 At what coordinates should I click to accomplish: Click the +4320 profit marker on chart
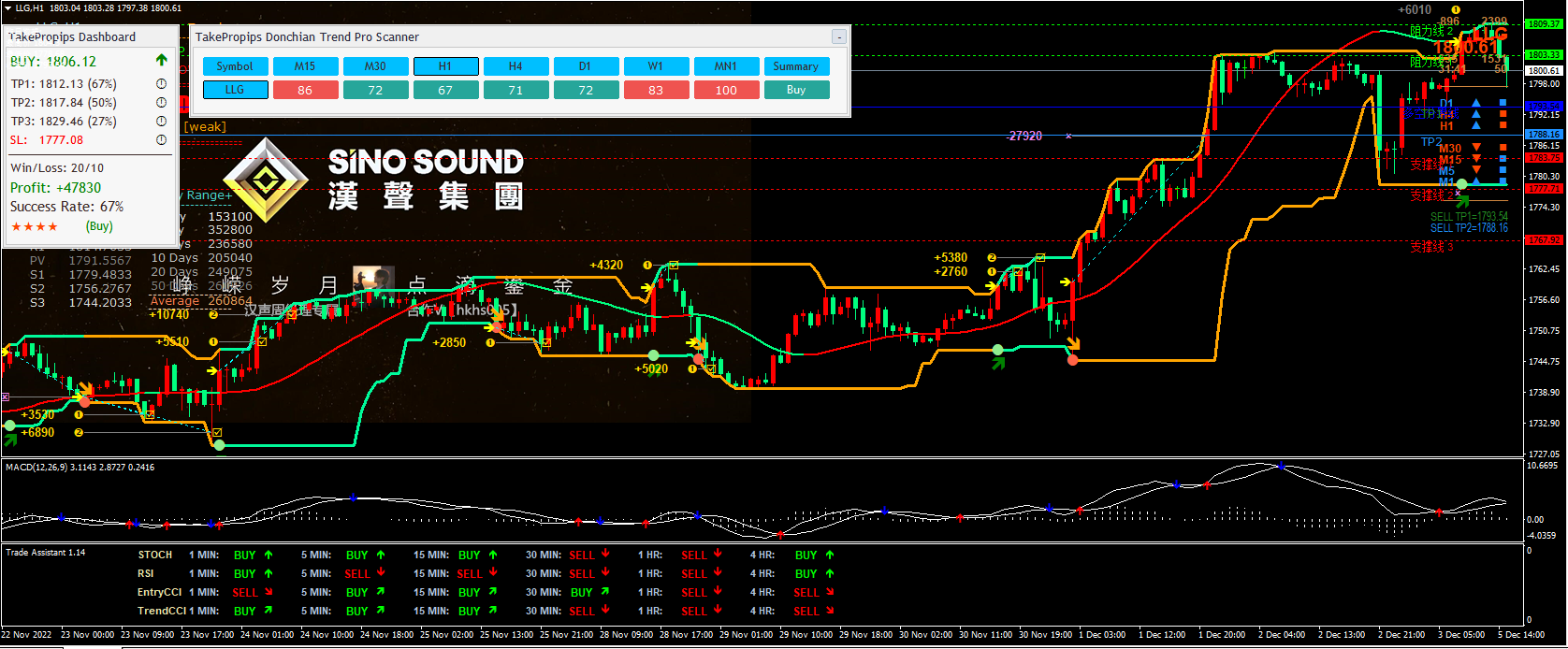tap(606, 265)
